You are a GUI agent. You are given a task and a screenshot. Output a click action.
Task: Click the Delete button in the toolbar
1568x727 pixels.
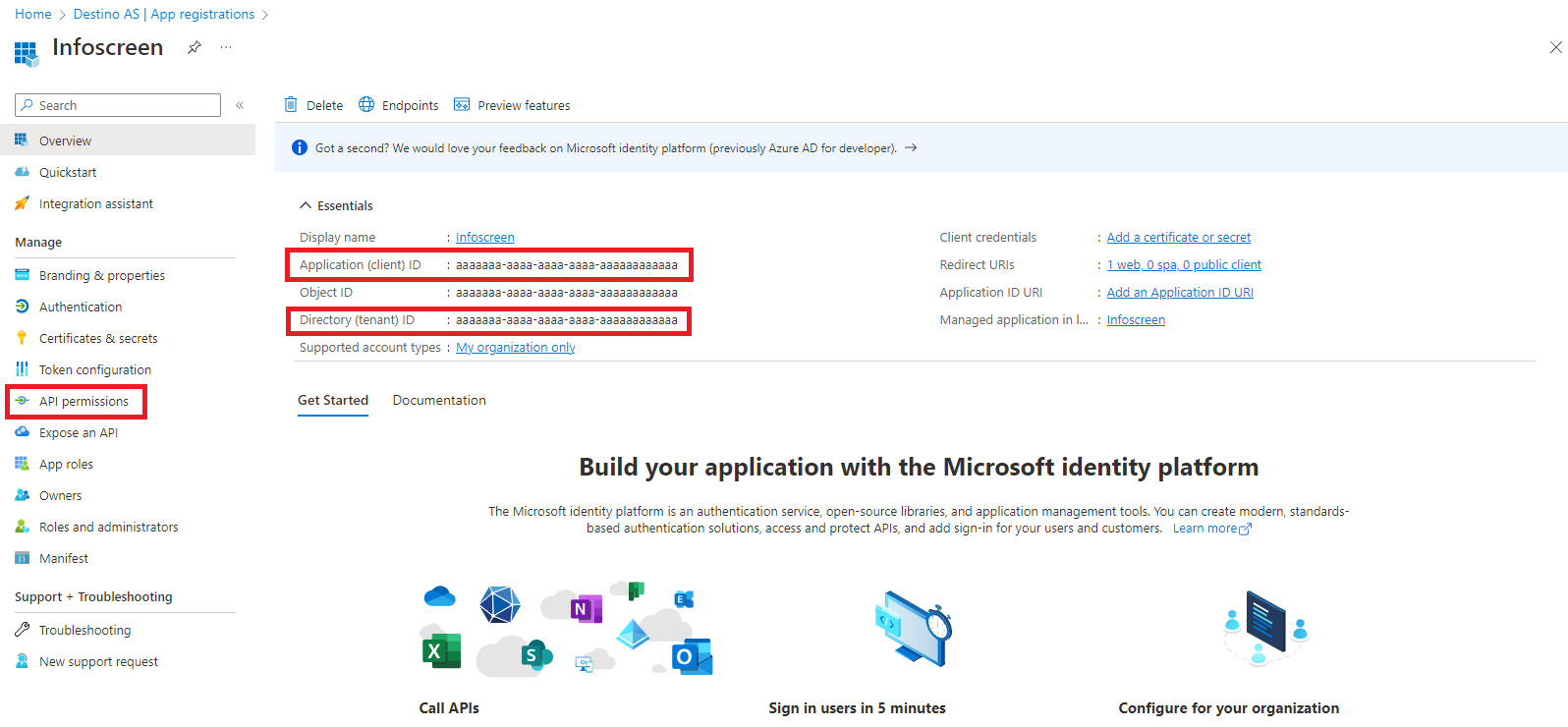click(313, 105)
